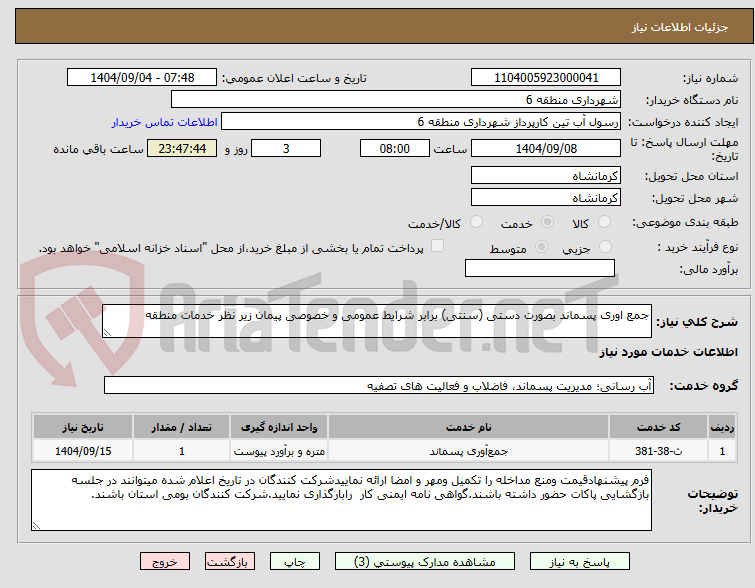This screenshot has width=755, height=588.
Task: Tick the Islamic treasury payment checkbox
Action: pos(437,246)
